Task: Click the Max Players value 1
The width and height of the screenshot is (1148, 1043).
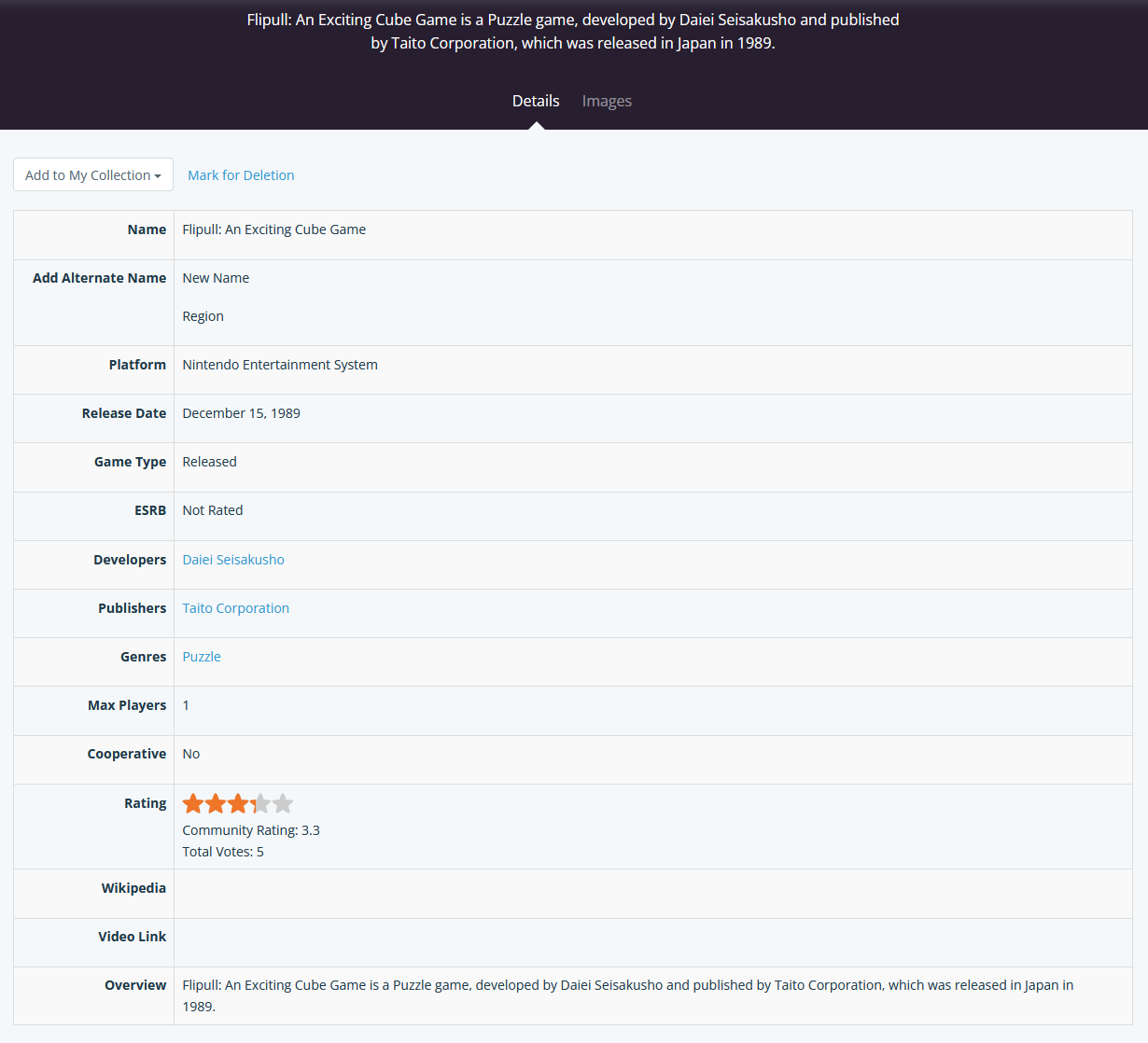Action: [x=186, y=705]
